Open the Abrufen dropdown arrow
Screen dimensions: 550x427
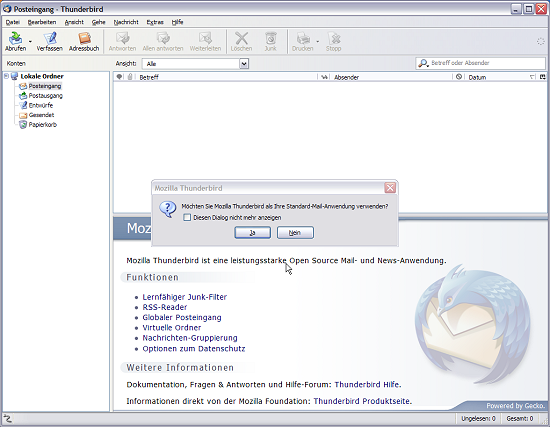[30, 41]
